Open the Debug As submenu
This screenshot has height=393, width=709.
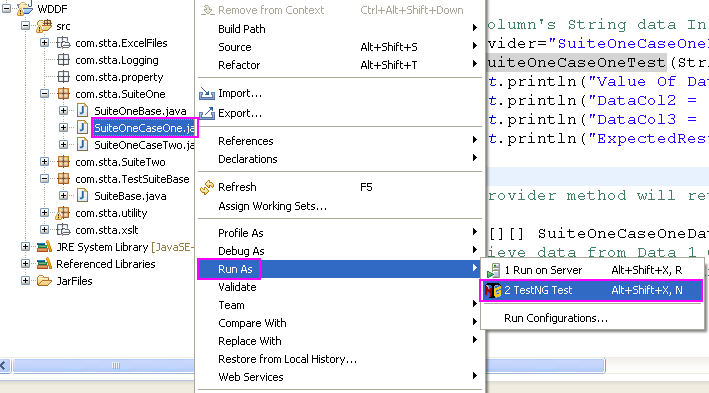(x=340, y=251)
